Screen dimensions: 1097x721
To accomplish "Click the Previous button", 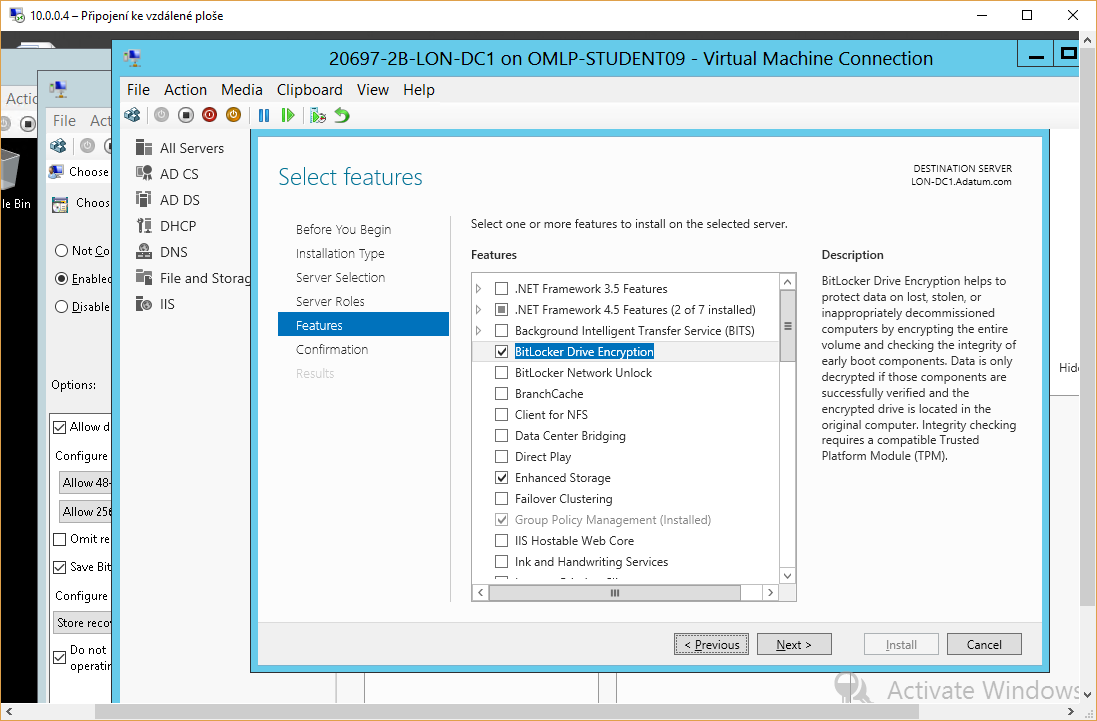I will (x=712, y=644).
